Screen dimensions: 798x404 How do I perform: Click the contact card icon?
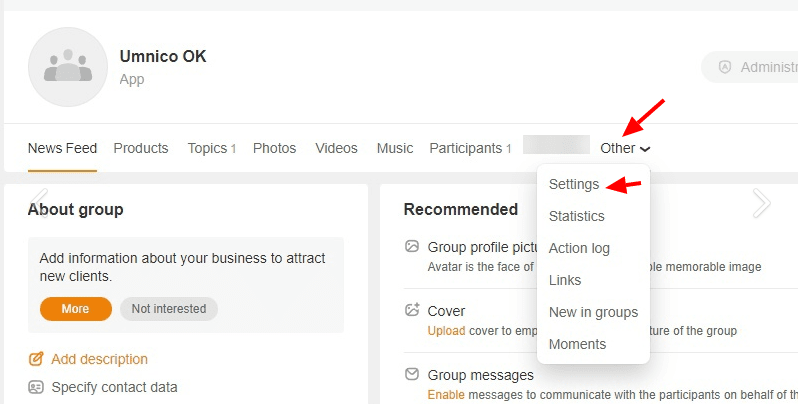coord(36,387)
